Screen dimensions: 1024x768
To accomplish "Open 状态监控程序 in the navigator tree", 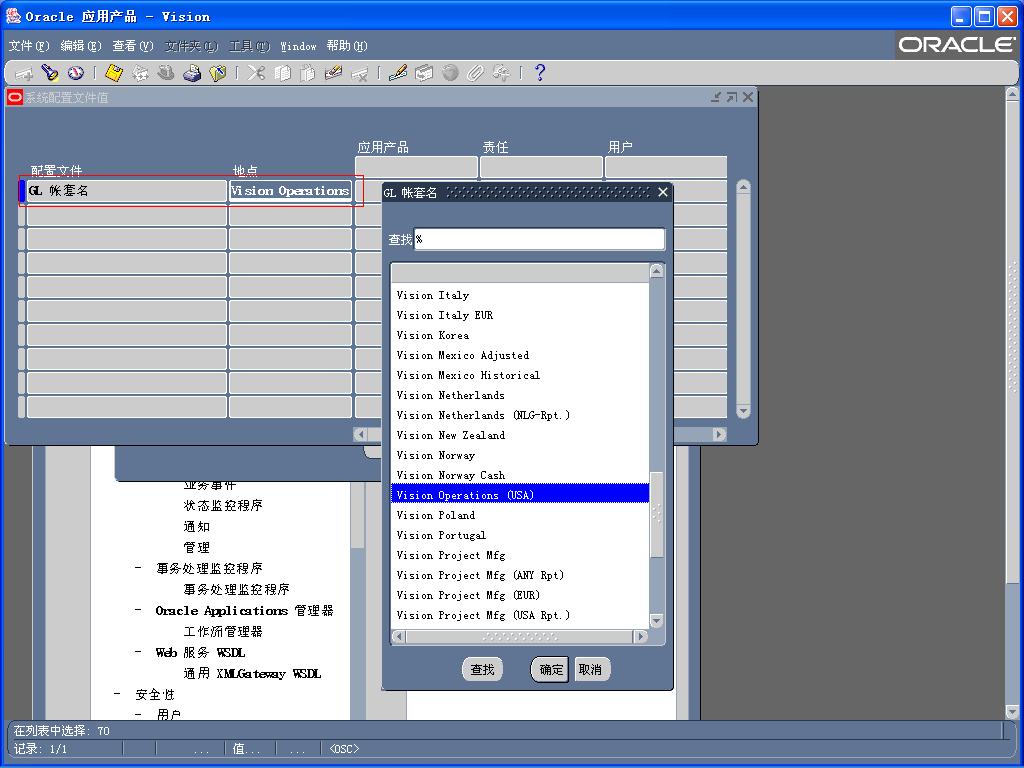I will coord(223,505).
